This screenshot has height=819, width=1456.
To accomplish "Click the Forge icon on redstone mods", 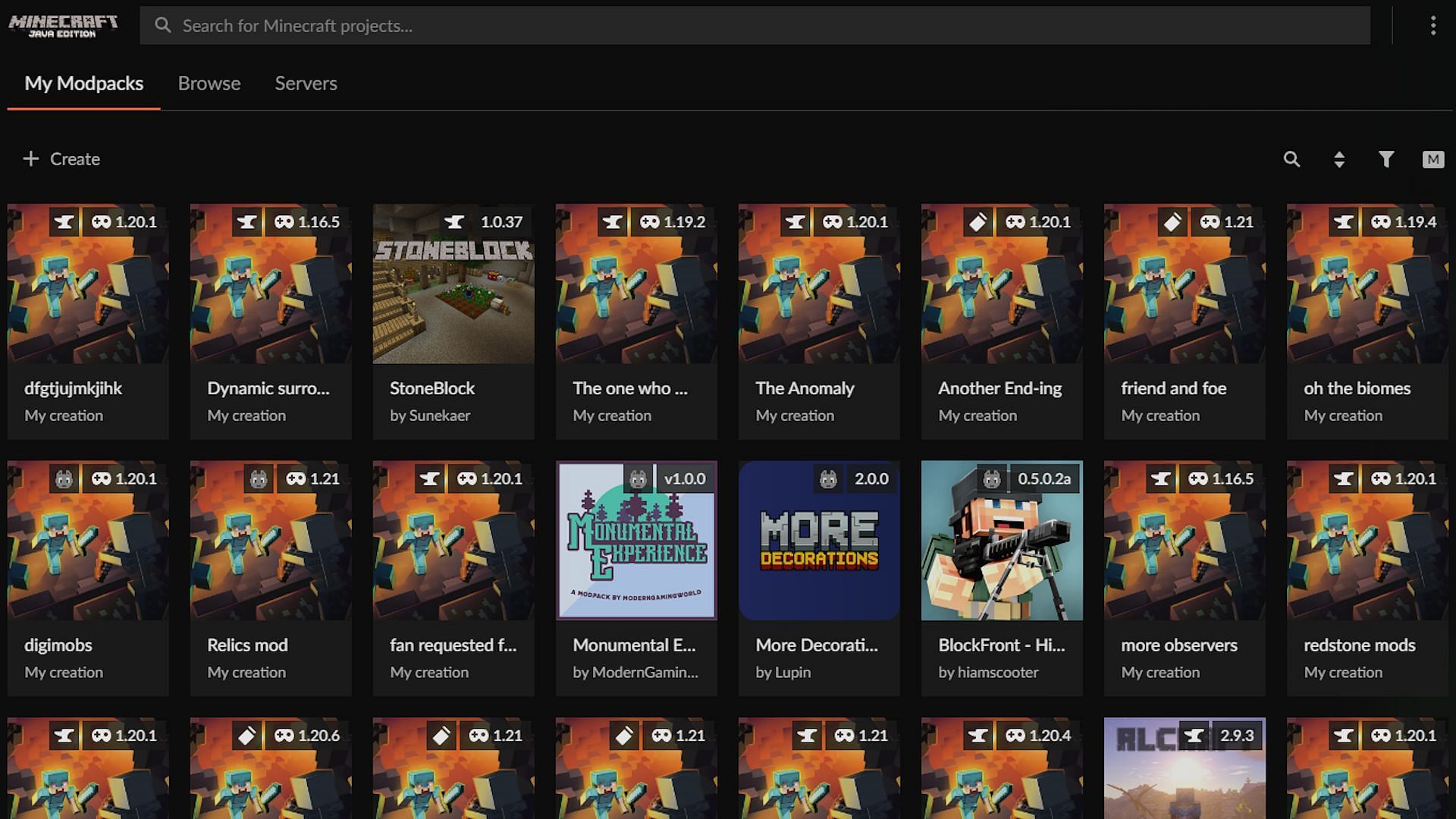I will click(1344, 479).
